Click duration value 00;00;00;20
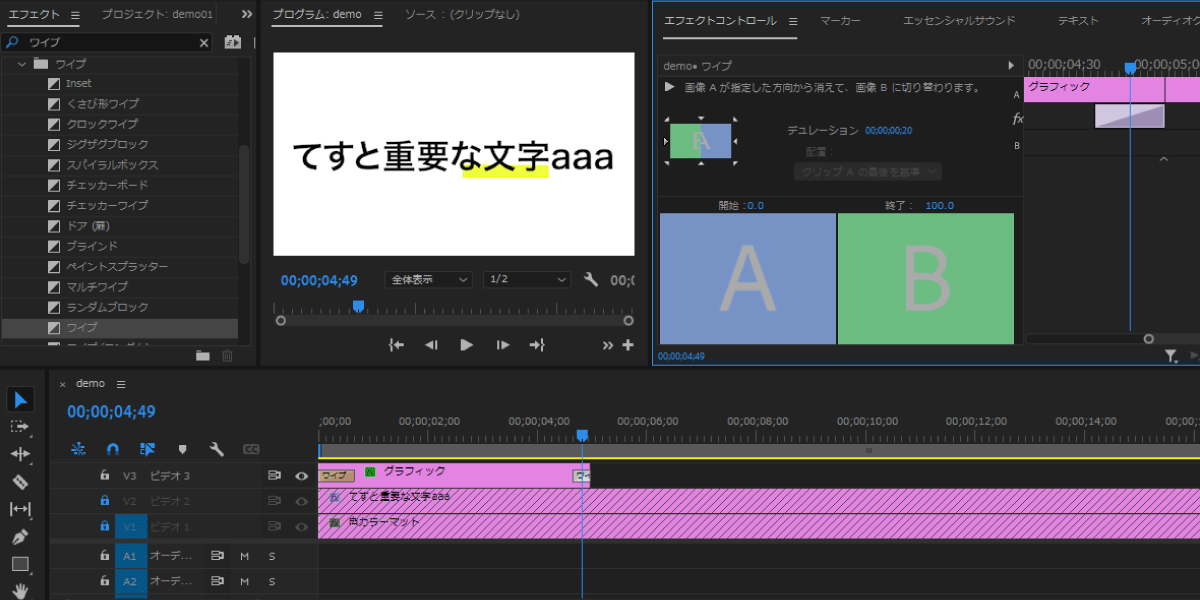This screenshot has width=1200, height=600. (x=888, y=131)
